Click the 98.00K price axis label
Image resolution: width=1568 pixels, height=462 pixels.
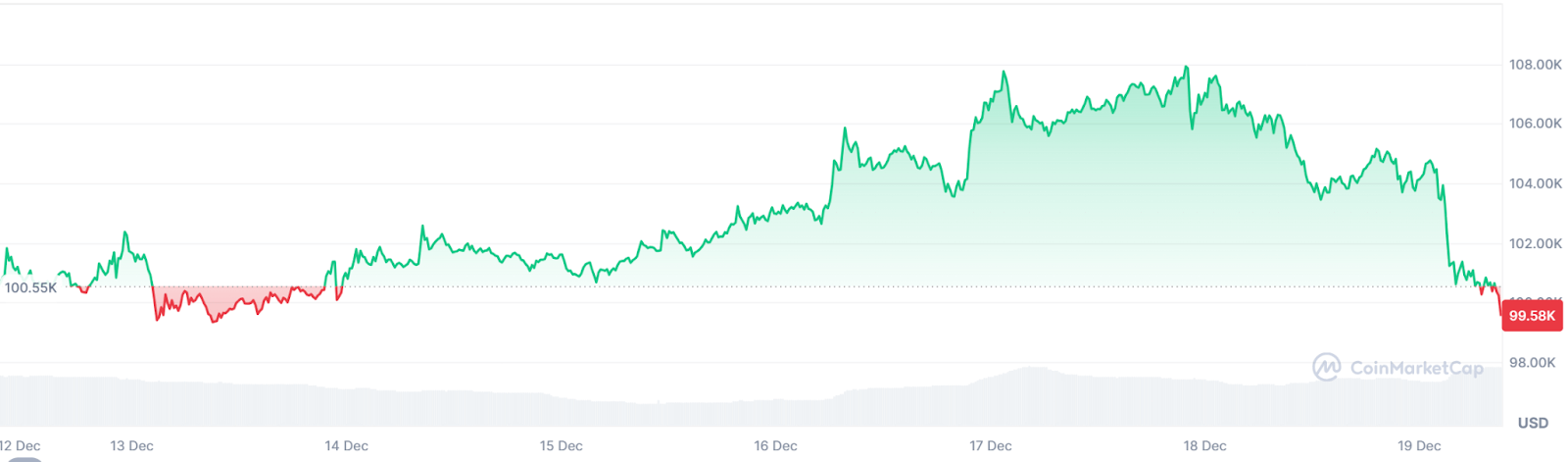pyautogui.click(x=1532, y=363)
